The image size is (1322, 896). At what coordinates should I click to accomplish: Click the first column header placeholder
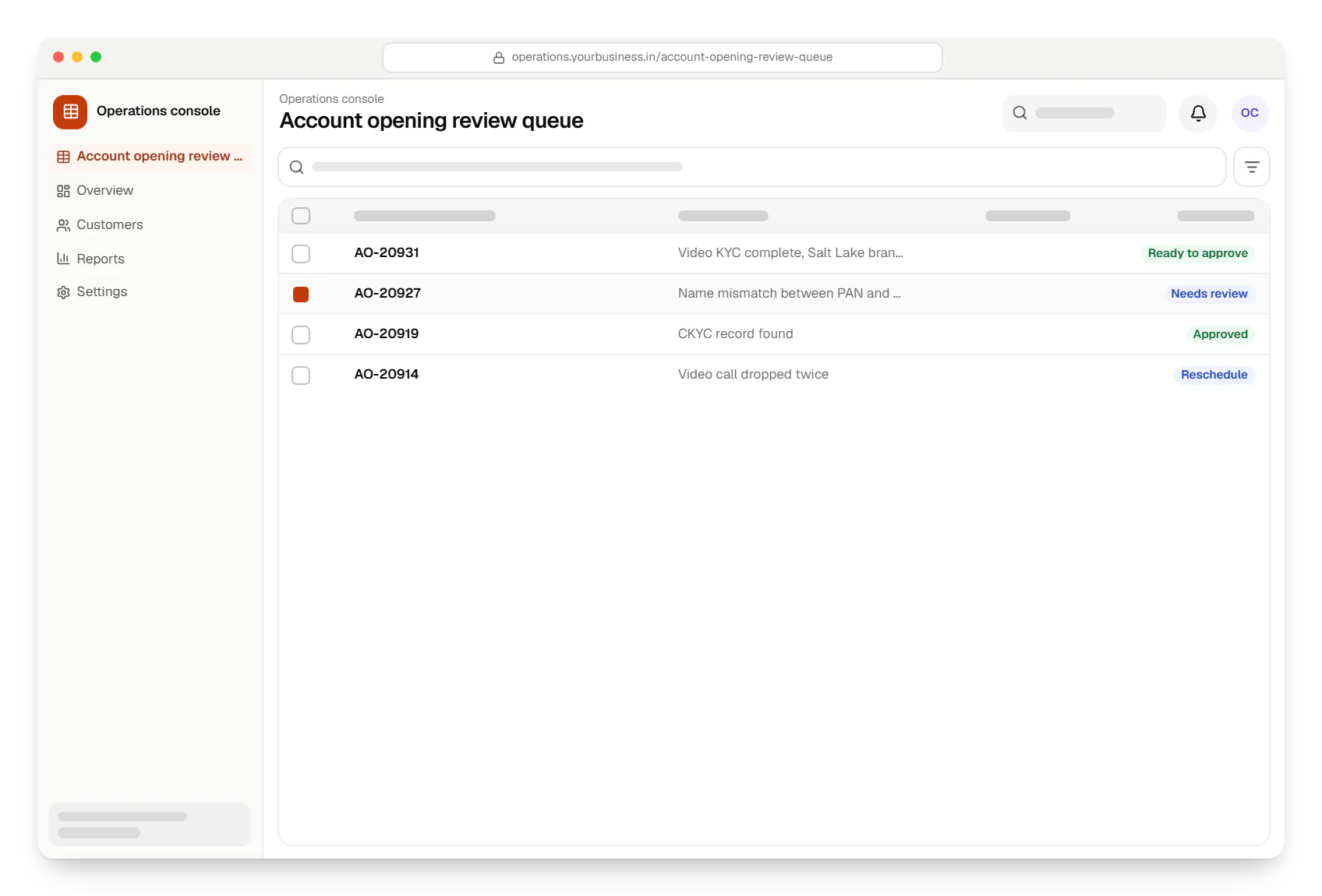425,216
